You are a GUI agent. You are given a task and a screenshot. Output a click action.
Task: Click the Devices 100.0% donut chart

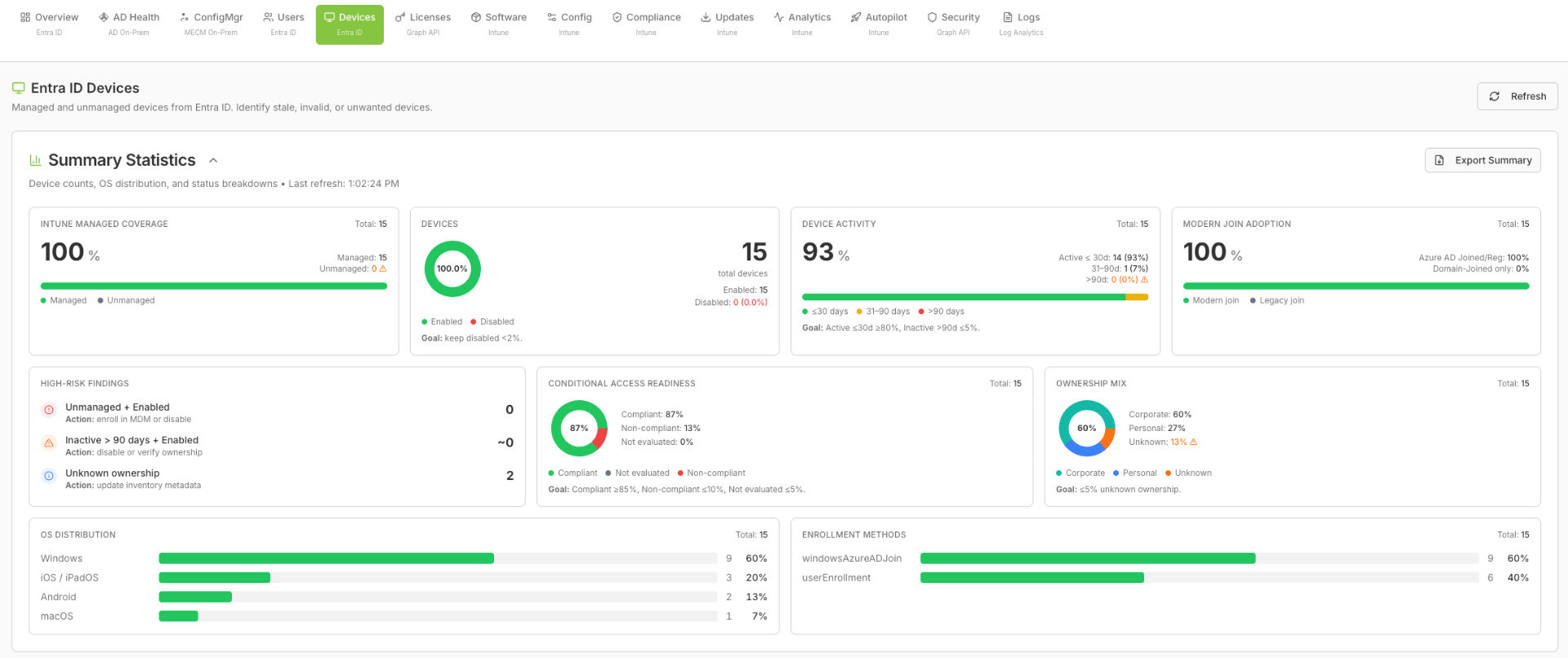(x=452, y=269)
